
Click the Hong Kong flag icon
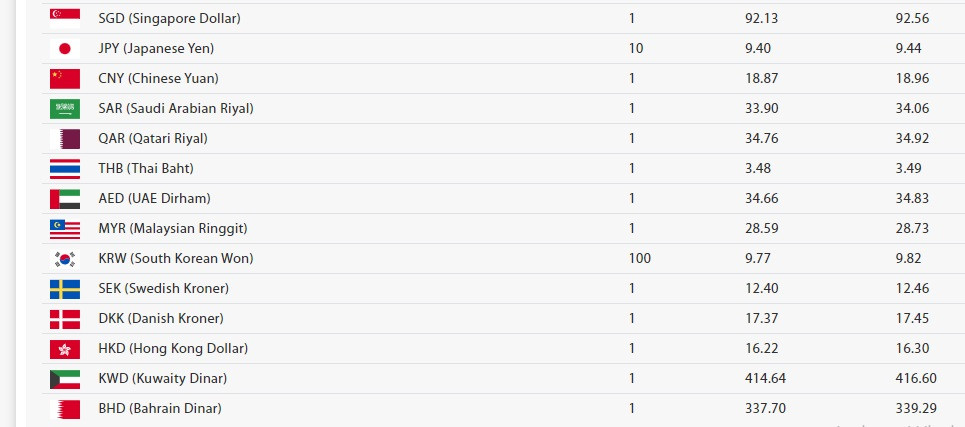65,349
